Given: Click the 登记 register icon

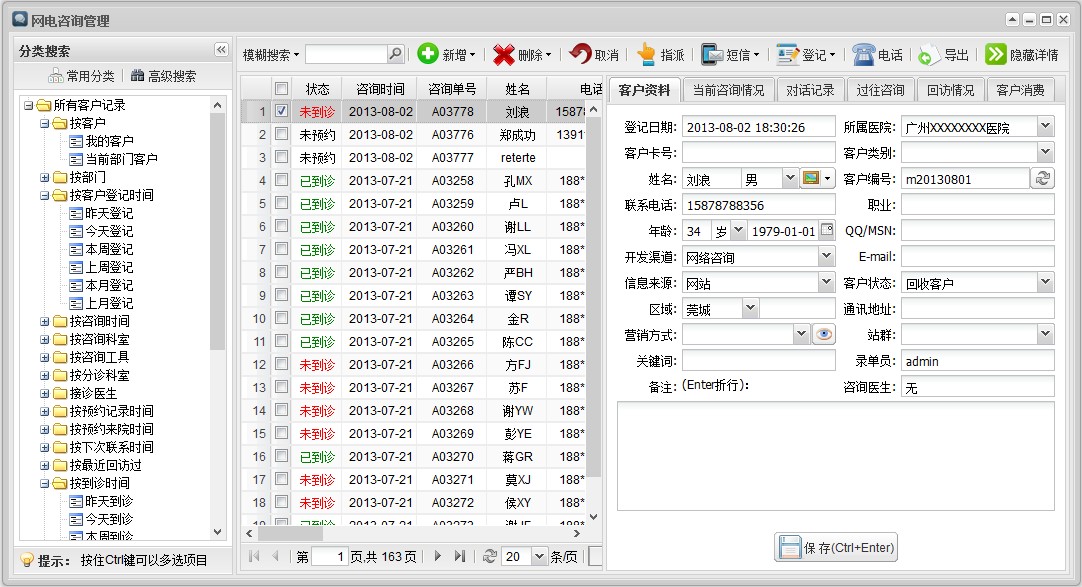Looking at the screenshot, I should point(787,54).
